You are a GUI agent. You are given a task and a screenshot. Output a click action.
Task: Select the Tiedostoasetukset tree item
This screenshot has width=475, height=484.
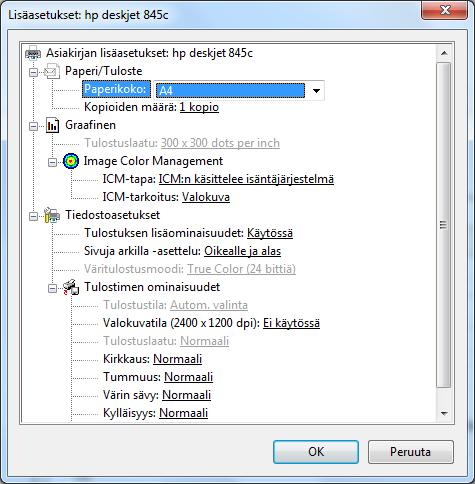pyautogui.click(x=112, y=215)
